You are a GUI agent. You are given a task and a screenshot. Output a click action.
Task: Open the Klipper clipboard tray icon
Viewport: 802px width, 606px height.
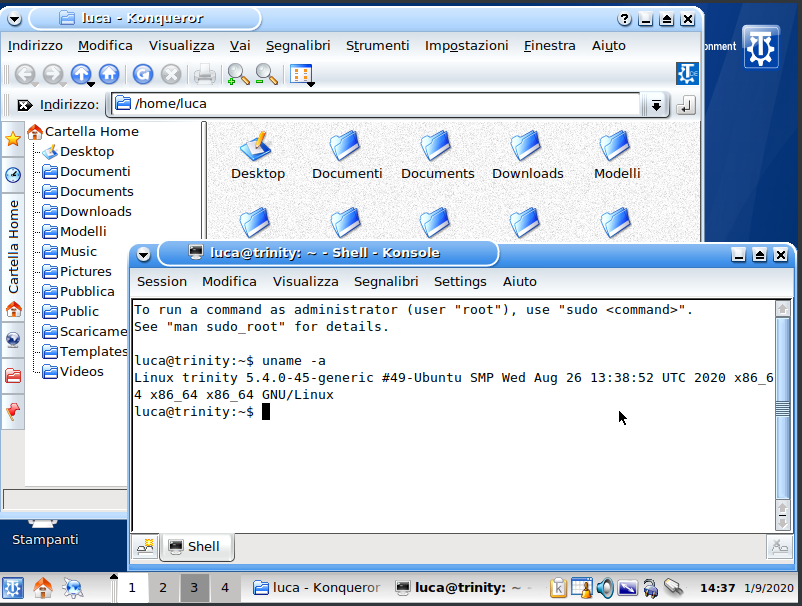(x=559, y=588)
